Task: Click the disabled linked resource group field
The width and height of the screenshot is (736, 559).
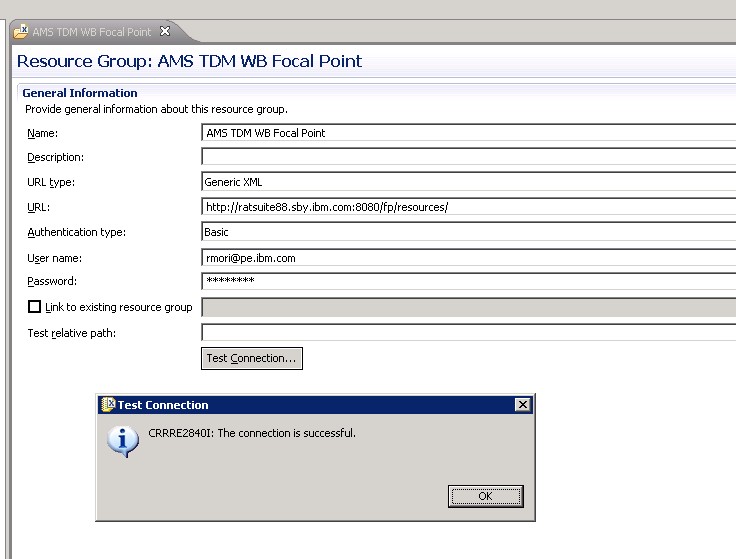Action: (468, 307)
